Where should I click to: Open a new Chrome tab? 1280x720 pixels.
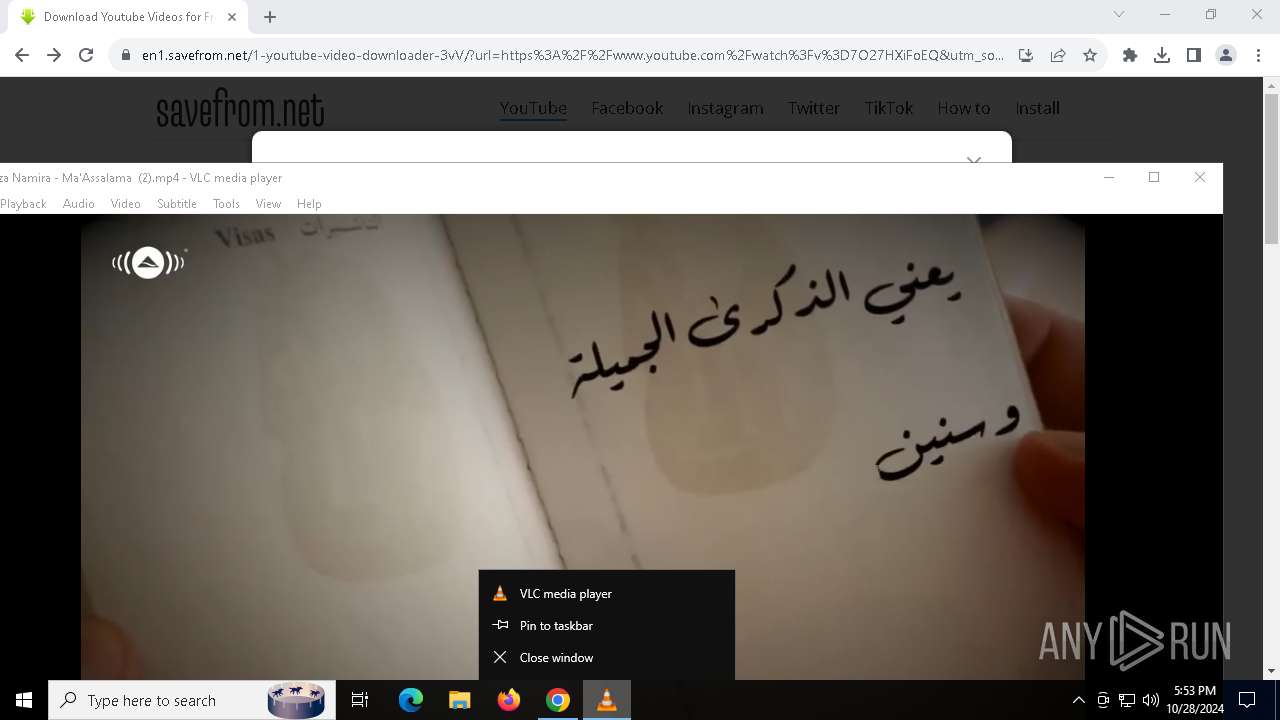[x=270, y=17]
